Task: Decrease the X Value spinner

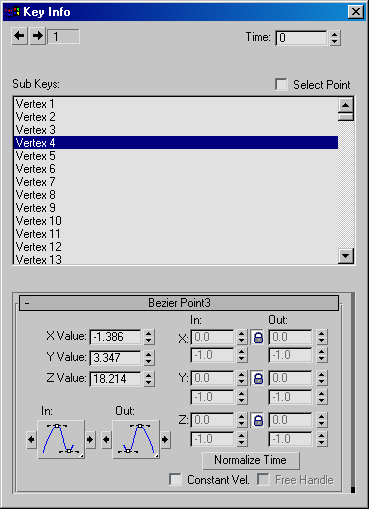Action: 149,341
